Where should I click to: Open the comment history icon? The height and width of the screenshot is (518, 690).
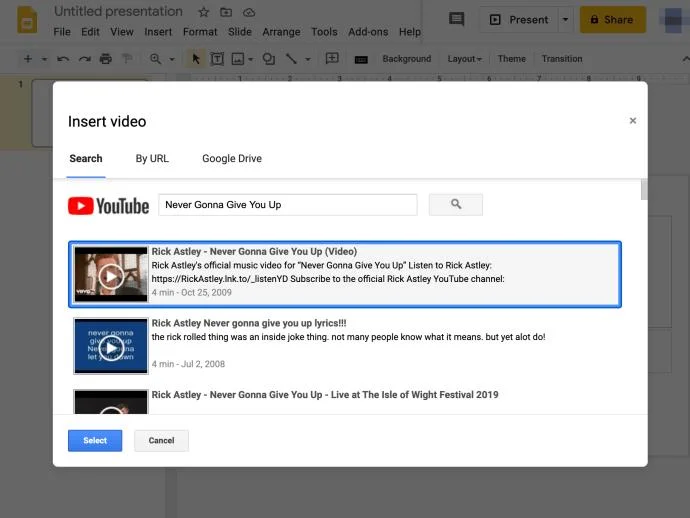click(x=456, y=19)
